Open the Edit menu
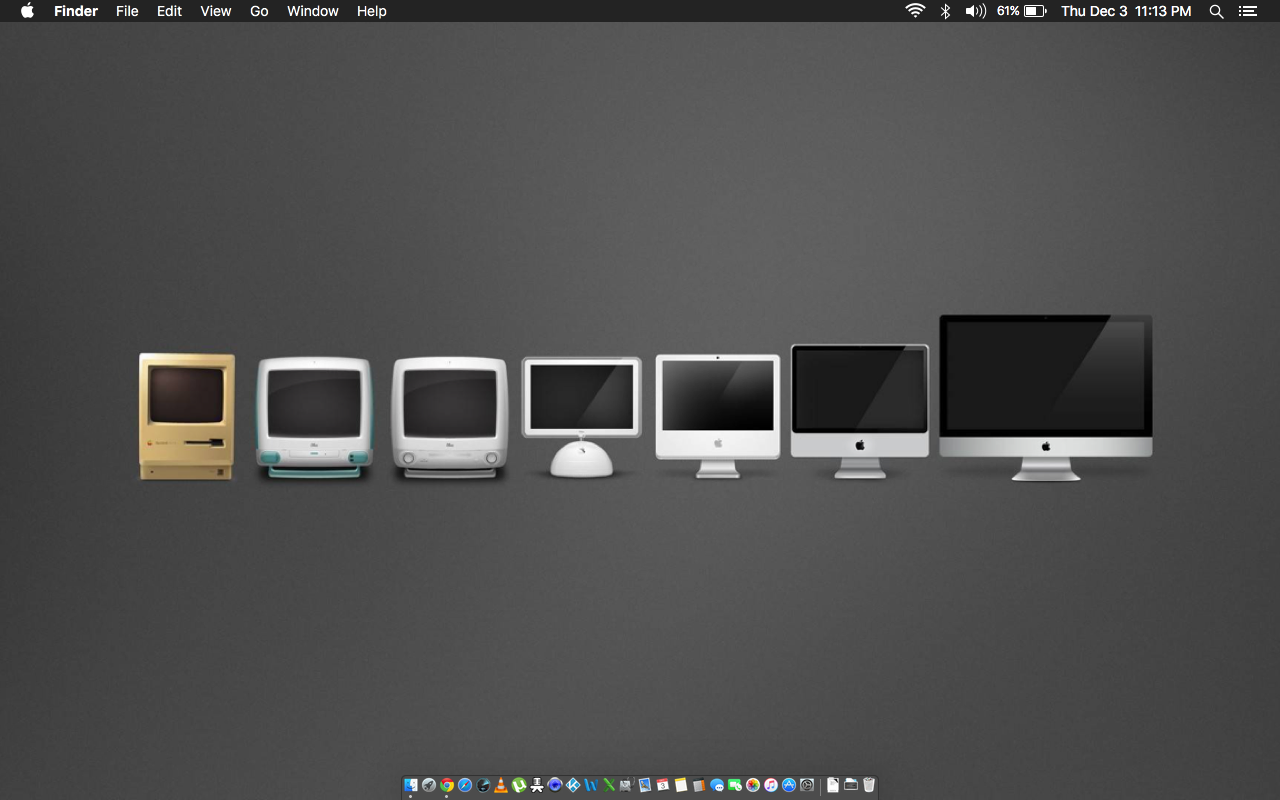1280x800 pixels. coord(169,11)
